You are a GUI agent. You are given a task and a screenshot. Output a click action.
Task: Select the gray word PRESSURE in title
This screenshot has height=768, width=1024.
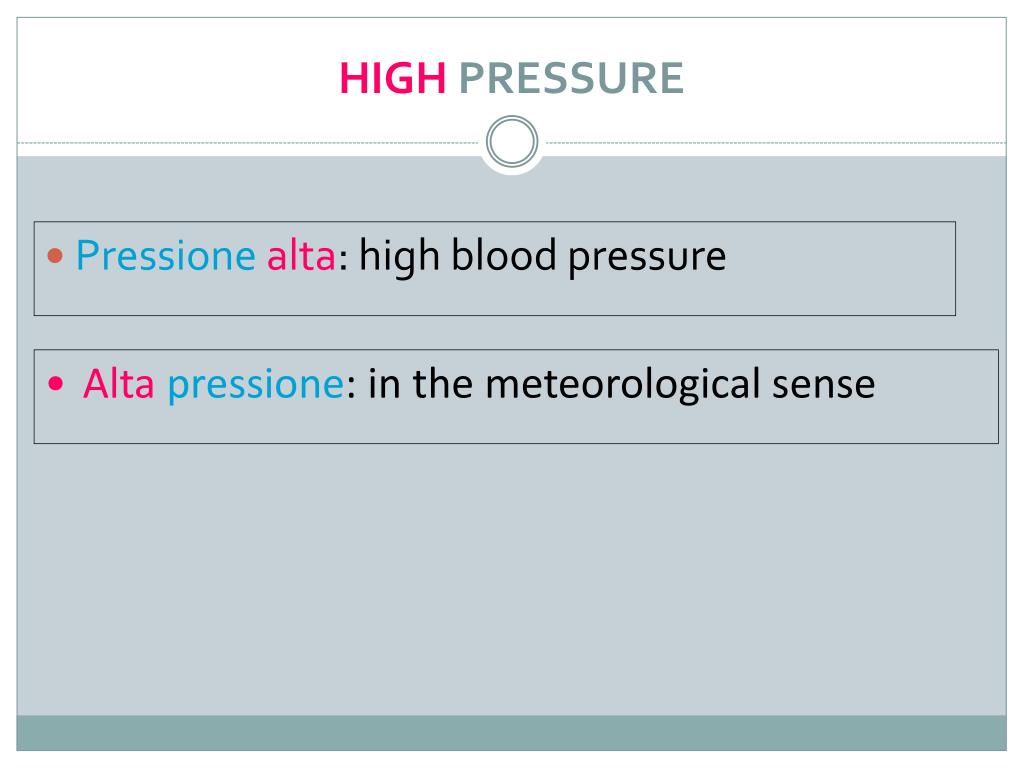571,78
